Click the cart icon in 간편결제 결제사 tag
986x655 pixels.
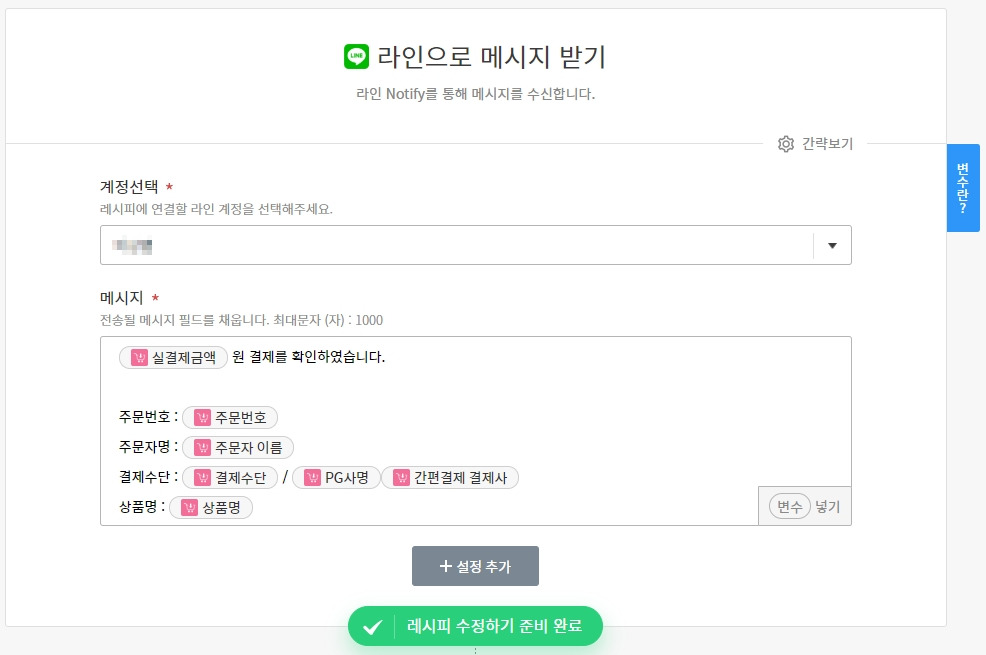point(402,478)
